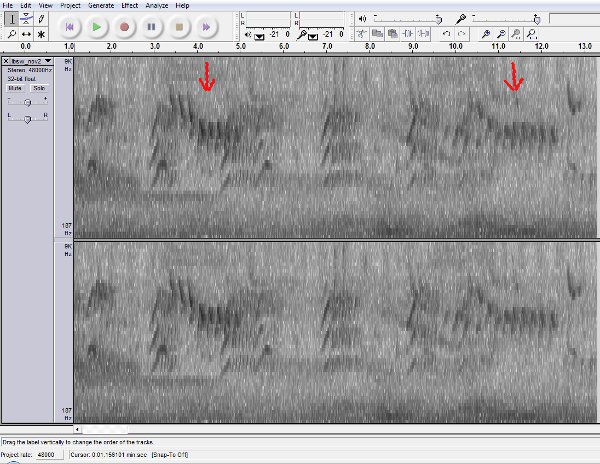
Task: Close the track with the X button
Action: [x=6, y=61]
